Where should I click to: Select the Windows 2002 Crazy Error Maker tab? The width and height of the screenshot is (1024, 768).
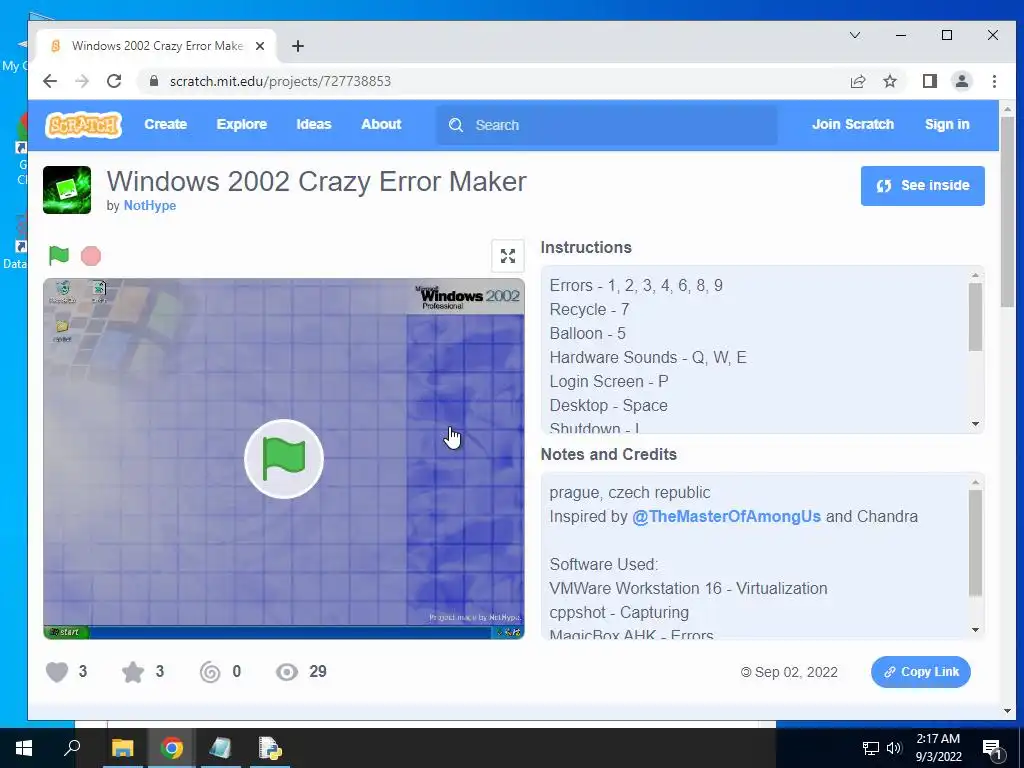157,46
